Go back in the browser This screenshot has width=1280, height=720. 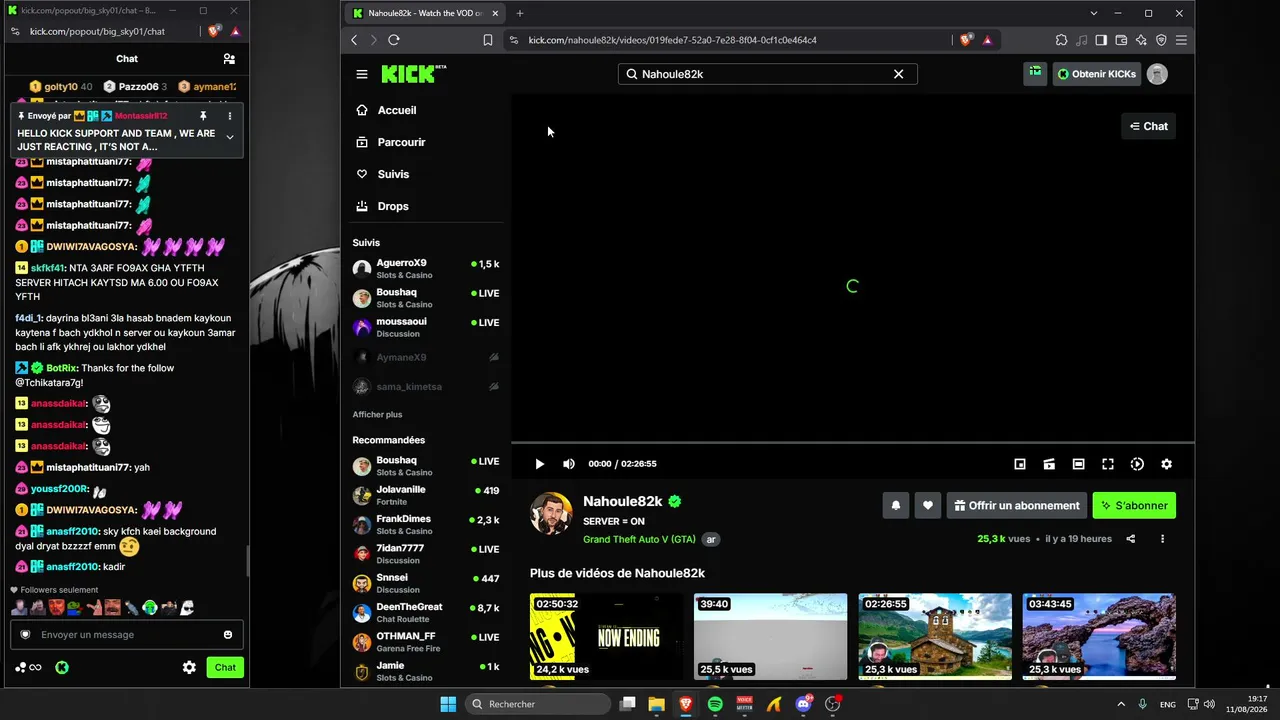(x=354, y=40)
